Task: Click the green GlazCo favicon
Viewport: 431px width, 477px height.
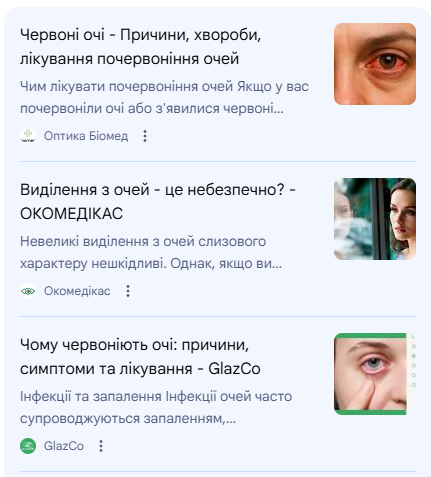Action: (28, 446)
